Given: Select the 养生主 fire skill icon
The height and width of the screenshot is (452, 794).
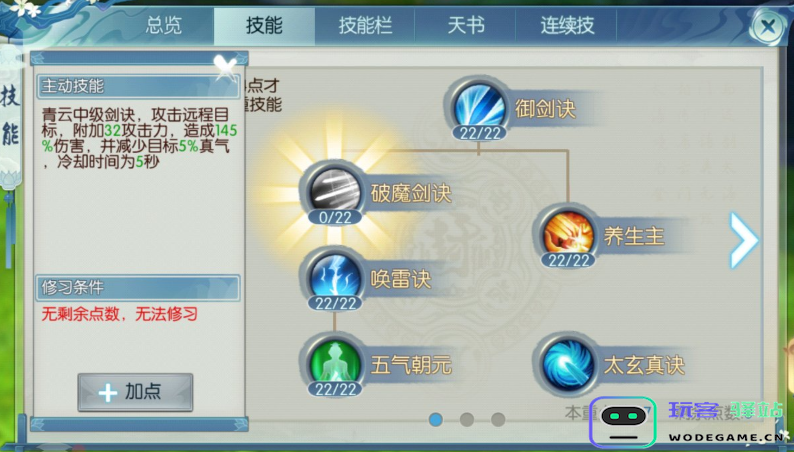Looking at the screenshot, I should pyautogui.click(x=568, y=234).
